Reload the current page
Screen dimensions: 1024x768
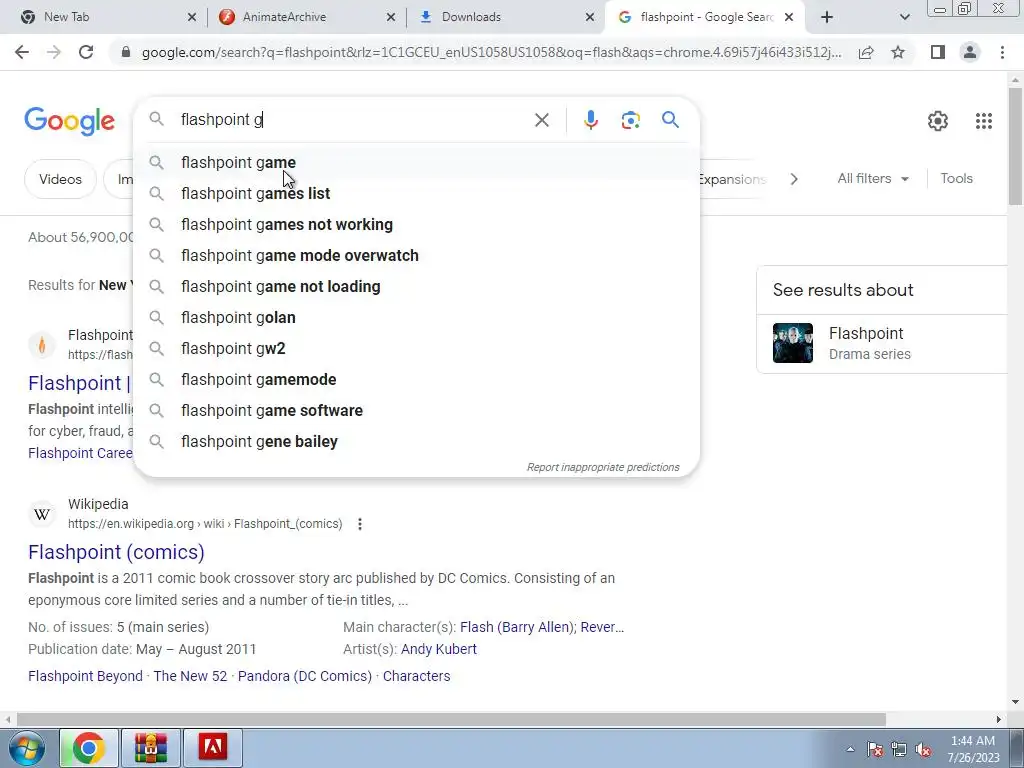(86, 52)
